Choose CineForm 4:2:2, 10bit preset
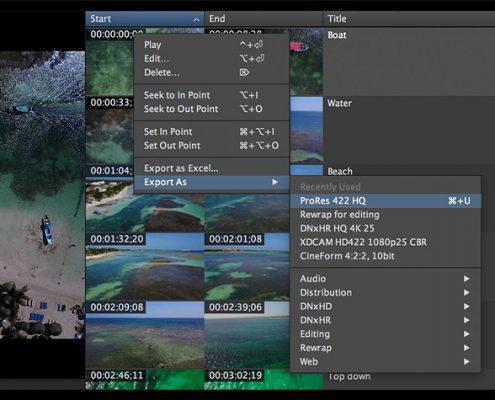The width and height of the screenshot is (495, 400). tap(385, 256)
